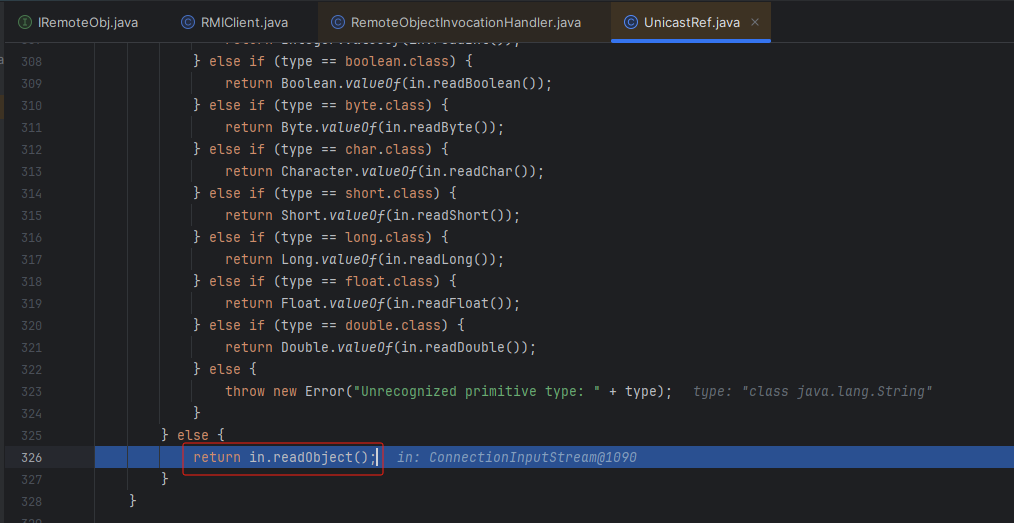Click the interface icon on IRemoteObj.java tab
Screen dimensions: 1014x523
click(25, 22)
